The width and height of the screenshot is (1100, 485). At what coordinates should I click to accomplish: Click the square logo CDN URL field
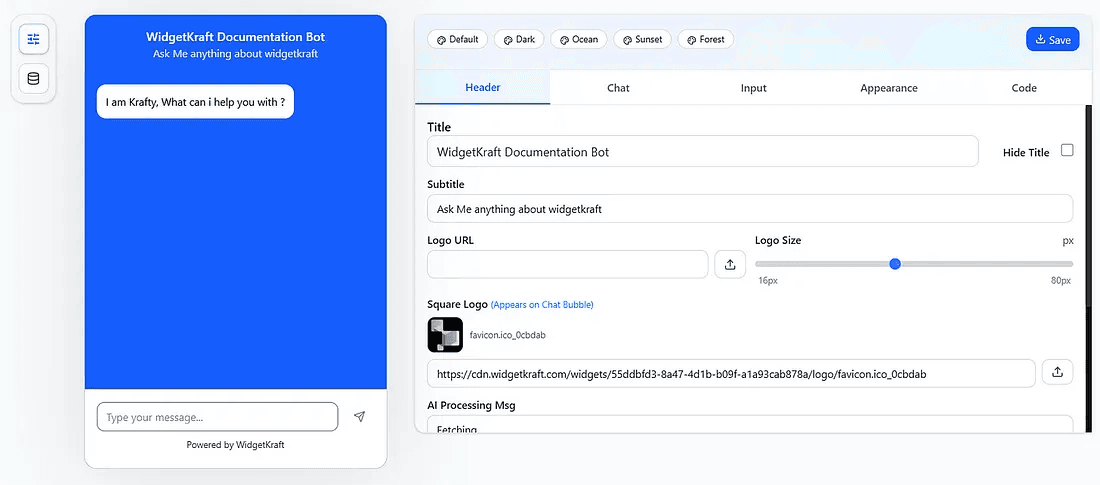(x=731, y=373)
